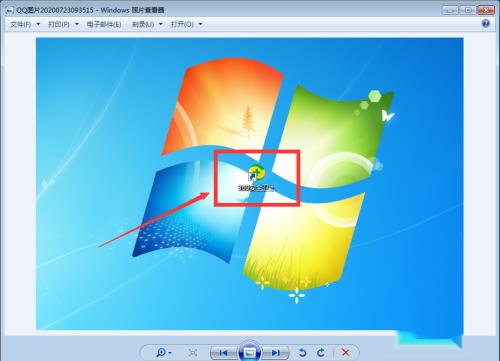Image resolution: width=500 pixels, height=361 pixels.
Task: Go to the next picture
Action: coord(276,353)
